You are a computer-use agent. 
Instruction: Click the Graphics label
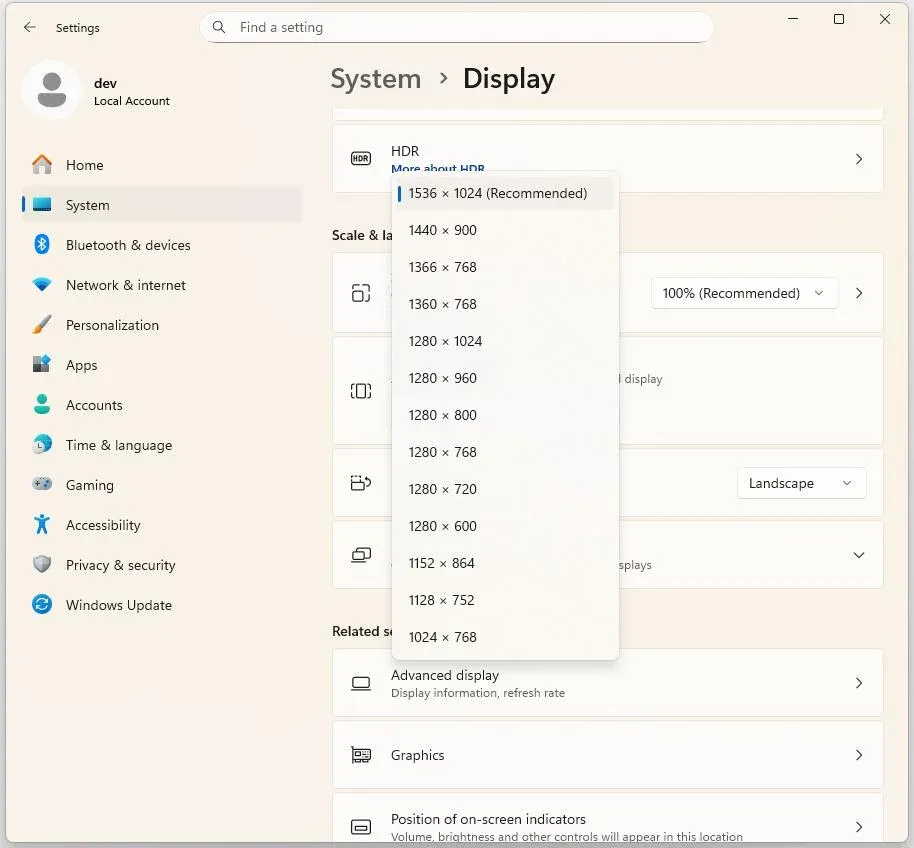[x=417, y=755]
